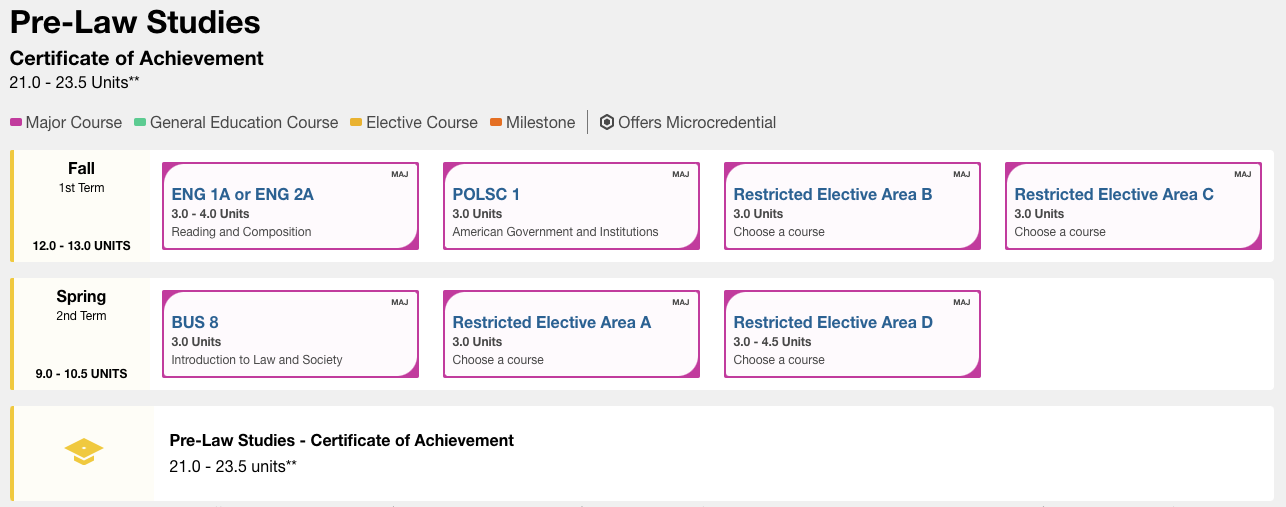Choose Restricted Elective Area C course

[1114, 195]
